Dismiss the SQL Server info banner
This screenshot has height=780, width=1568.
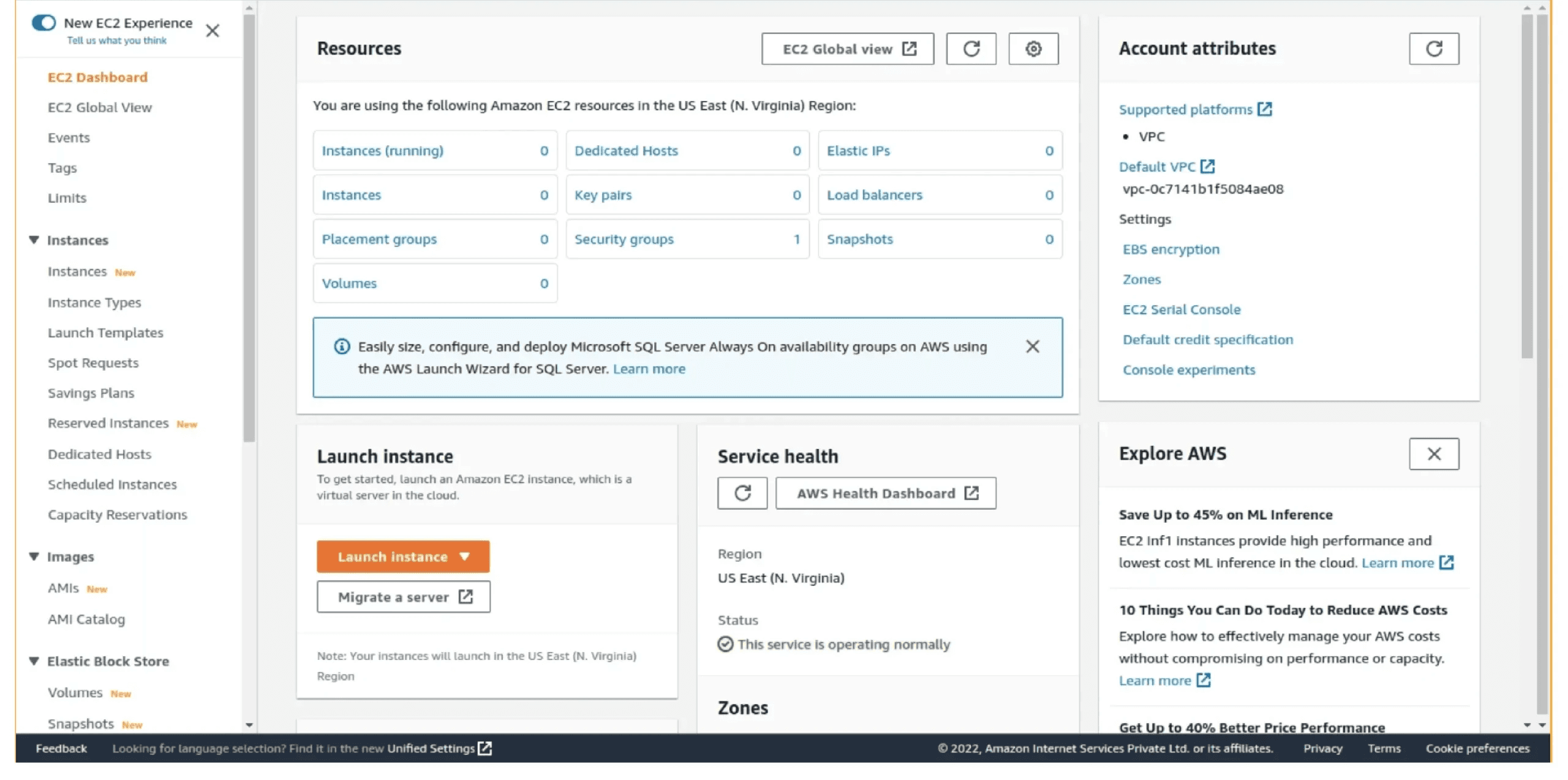[x=1032, y=347]
